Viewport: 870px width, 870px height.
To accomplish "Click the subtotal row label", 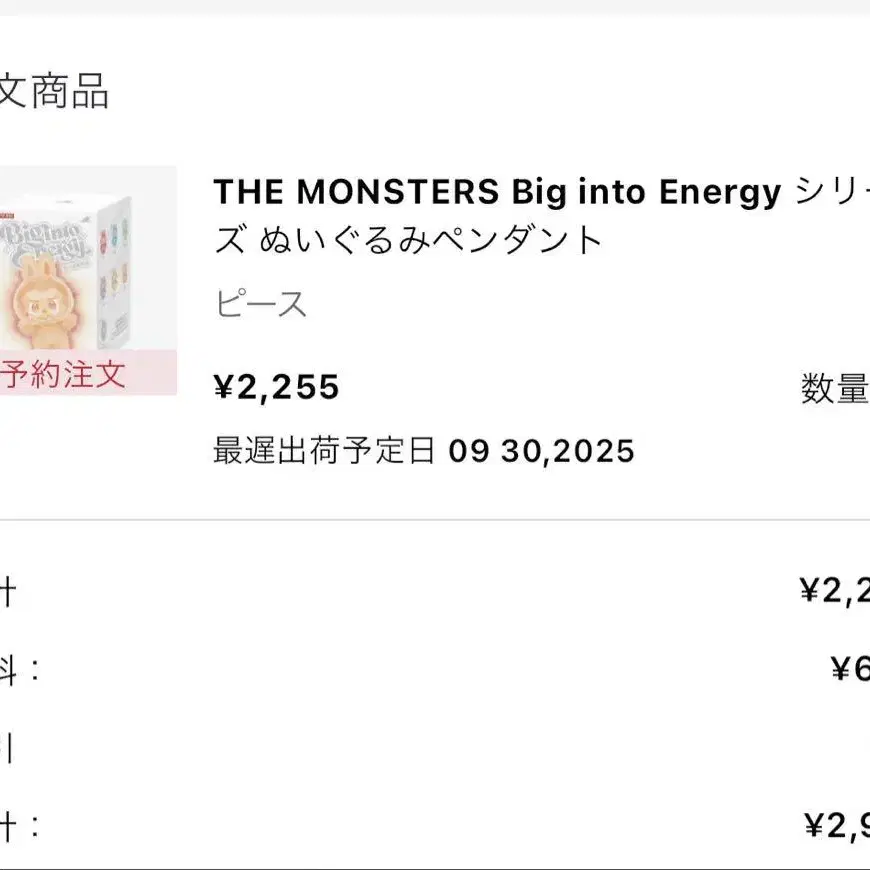I will coord(8,591).
